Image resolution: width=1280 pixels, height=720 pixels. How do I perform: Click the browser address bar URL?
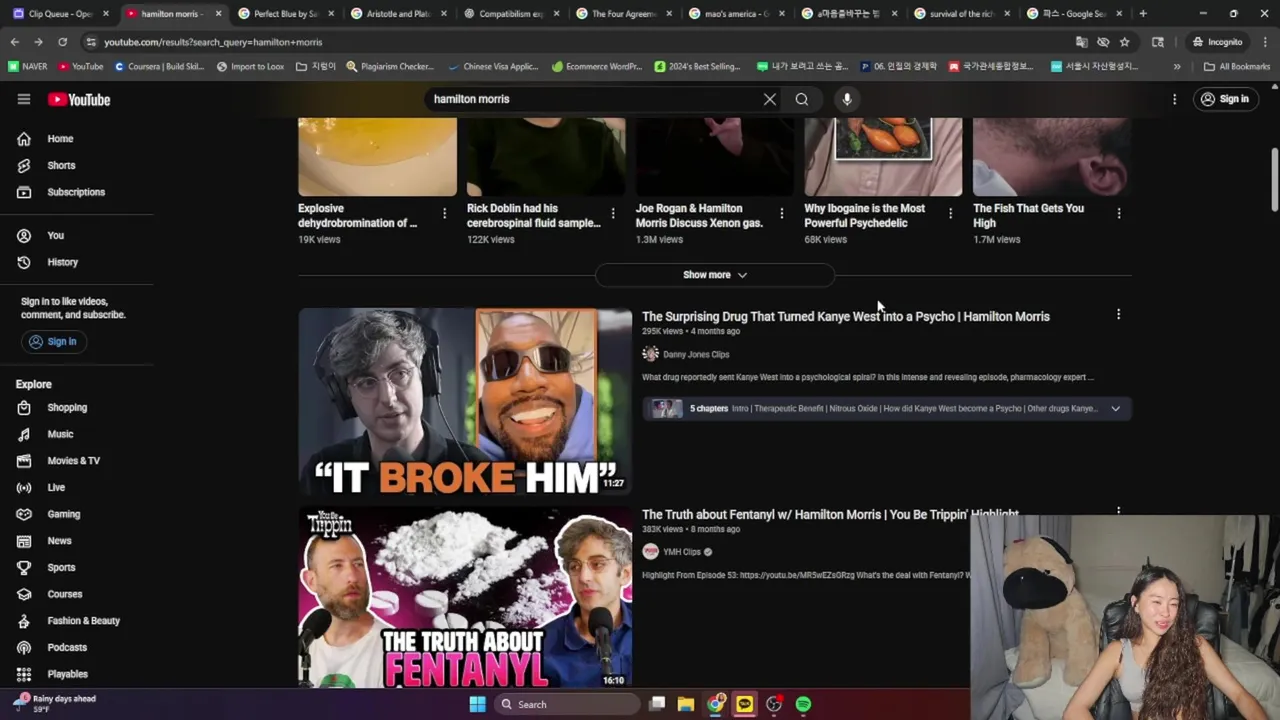[x=213, y=42]
